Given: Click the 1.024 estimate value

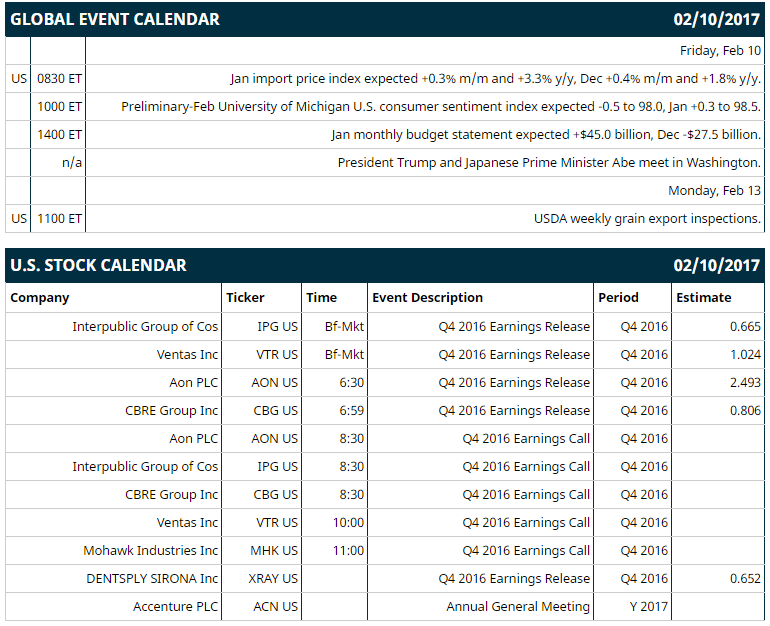Looking at the screenshot, I should click(x=745, y=355).
